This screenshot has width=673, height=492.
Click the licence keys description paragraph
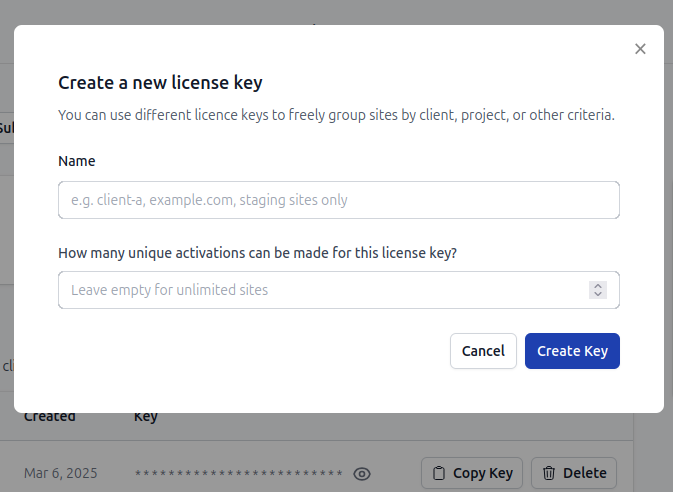point(336,115)
